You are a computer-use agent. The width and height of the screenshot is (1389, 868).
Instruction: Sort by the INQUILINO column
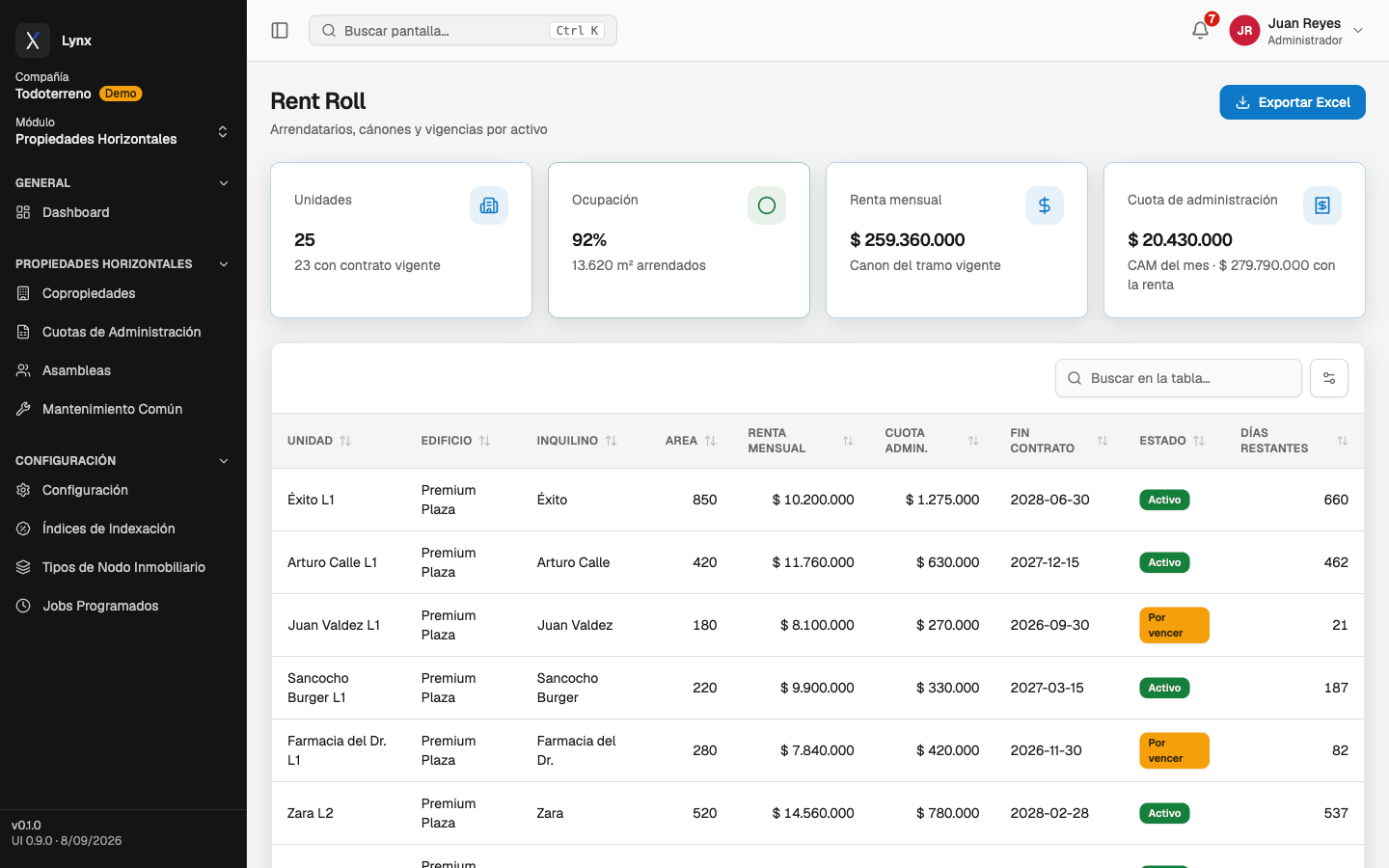577,441
